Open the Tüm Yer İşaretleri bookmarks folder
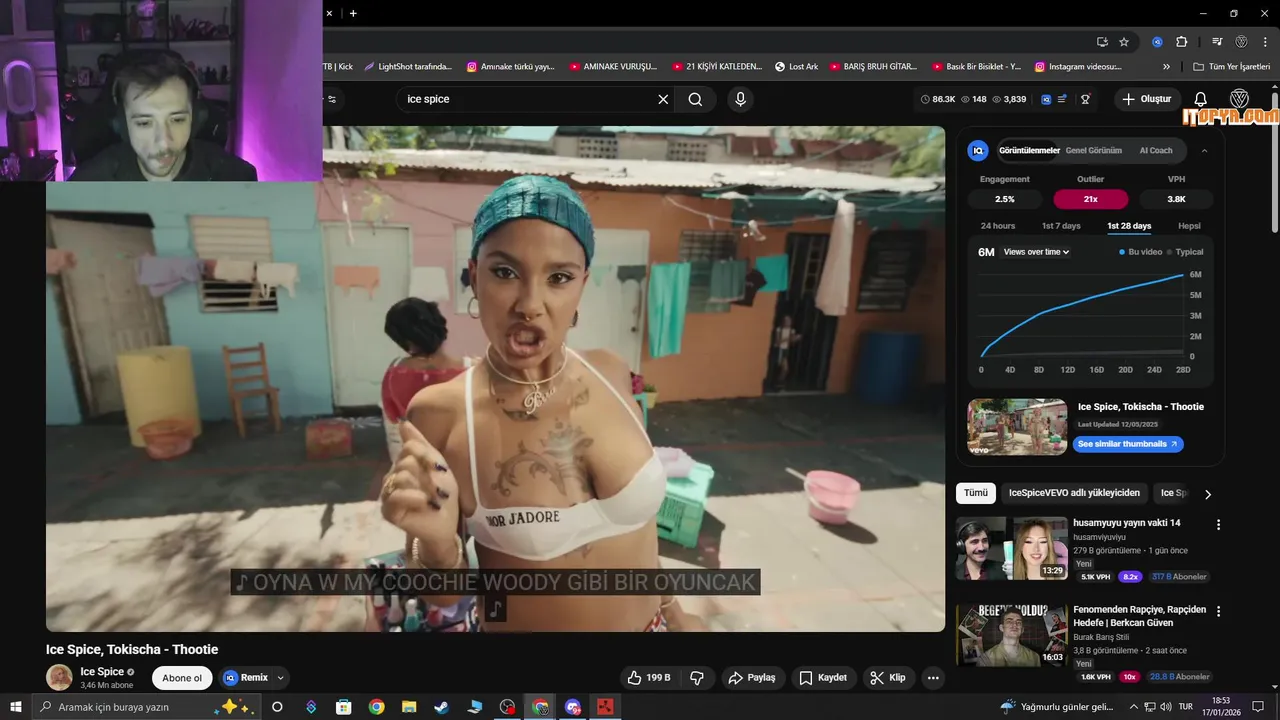This screenshot has height=720, width=1280. 1231,66
